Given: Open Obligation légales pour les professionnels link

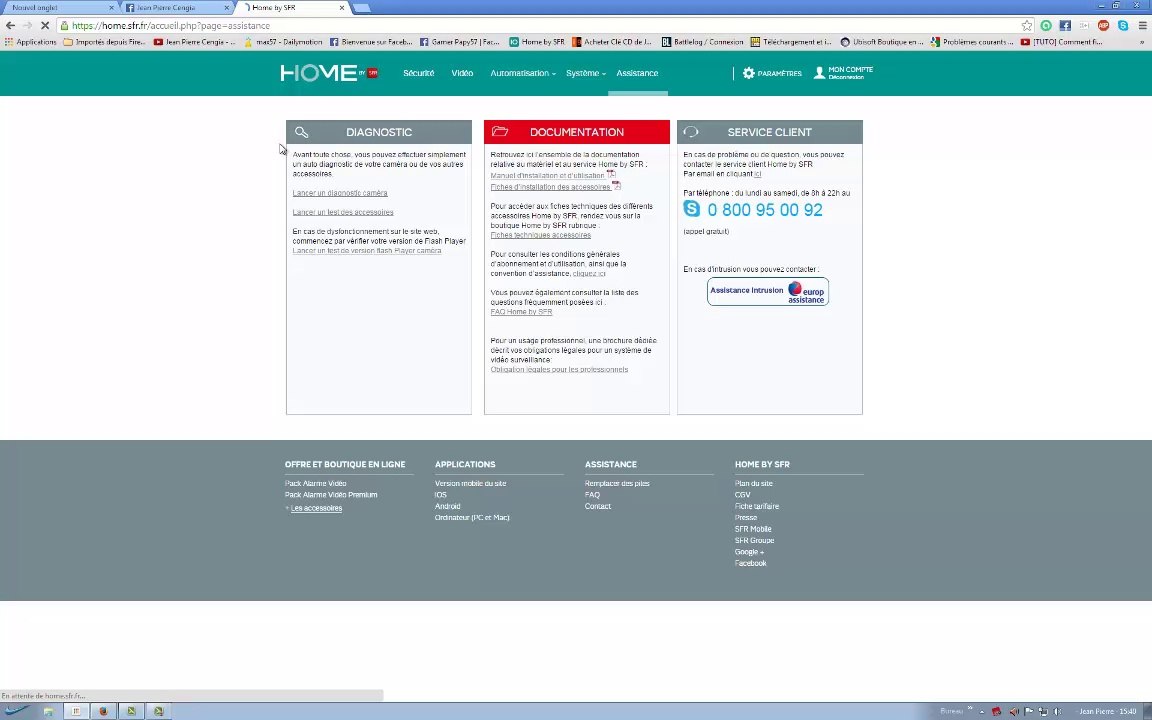Looking at the screenshot, I should pyautogui.click(x=559, y=369).
